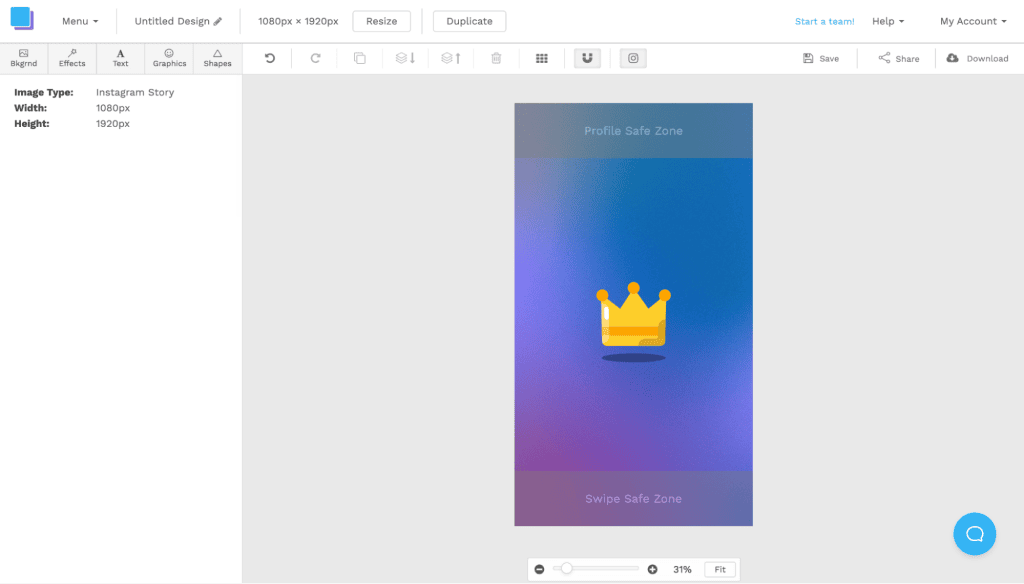Click the Swipe Safe Zone overlay
The height and width of the screenshot is (584, 1024).
633,498
